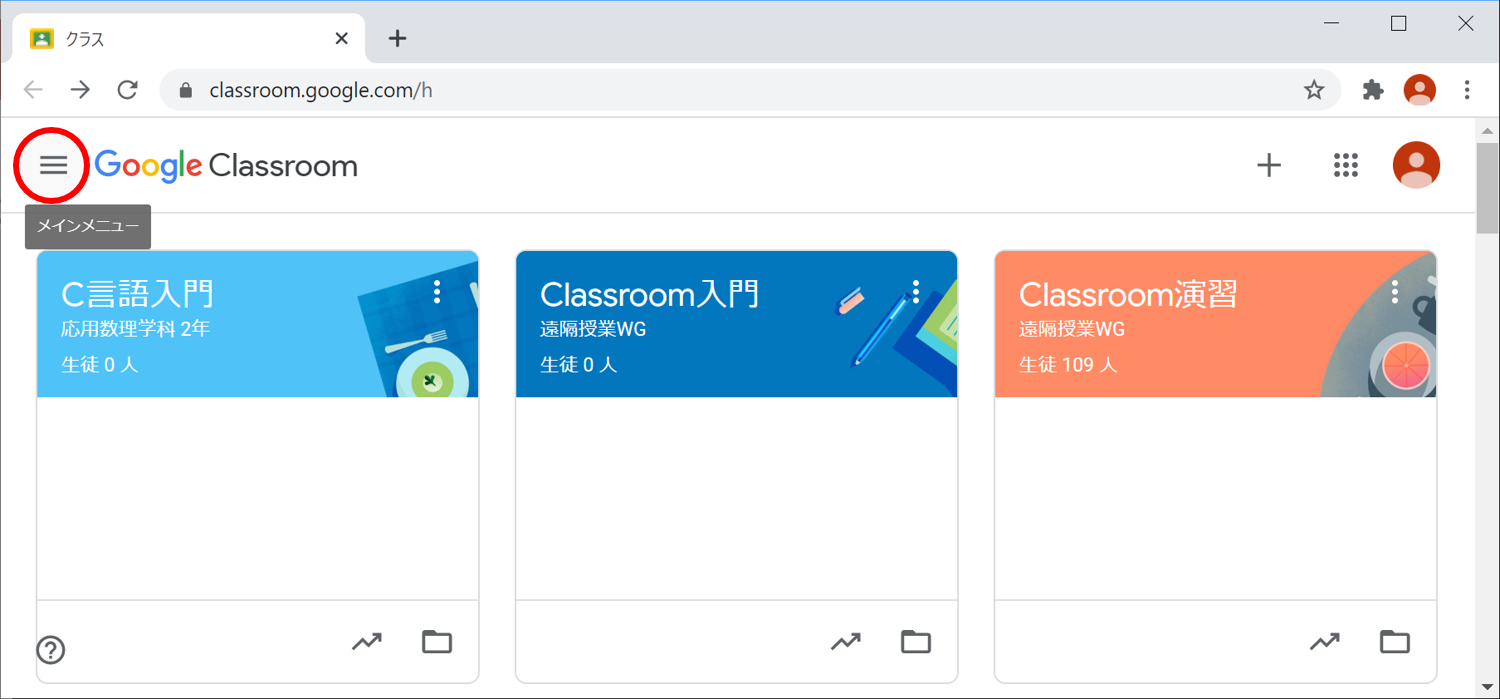Click 応用数理学科 2年 subtitle on C言語入門 card
Viewport: 1500px width, 699px height.
point(136,329)
